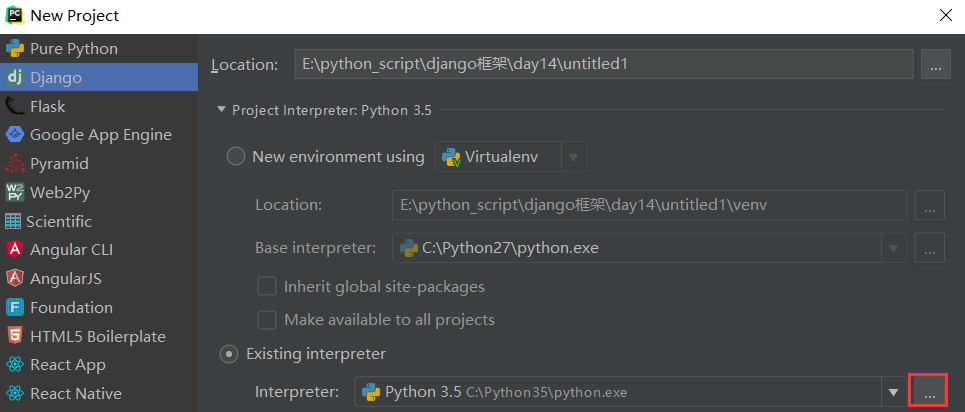Select Django in the project type list
Image resolution: width=965 pixels, height=412 pixels.
(x=56, y=77)
